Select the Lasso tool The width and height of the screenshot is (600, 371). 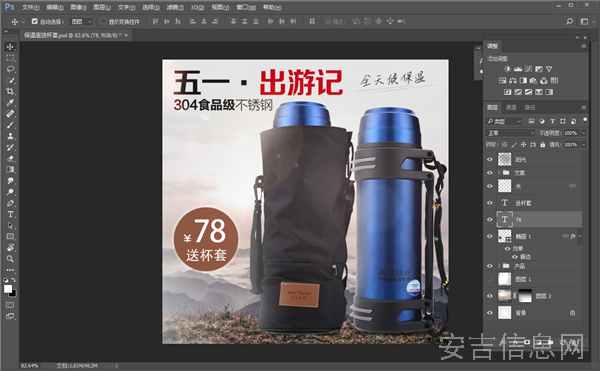10,69
